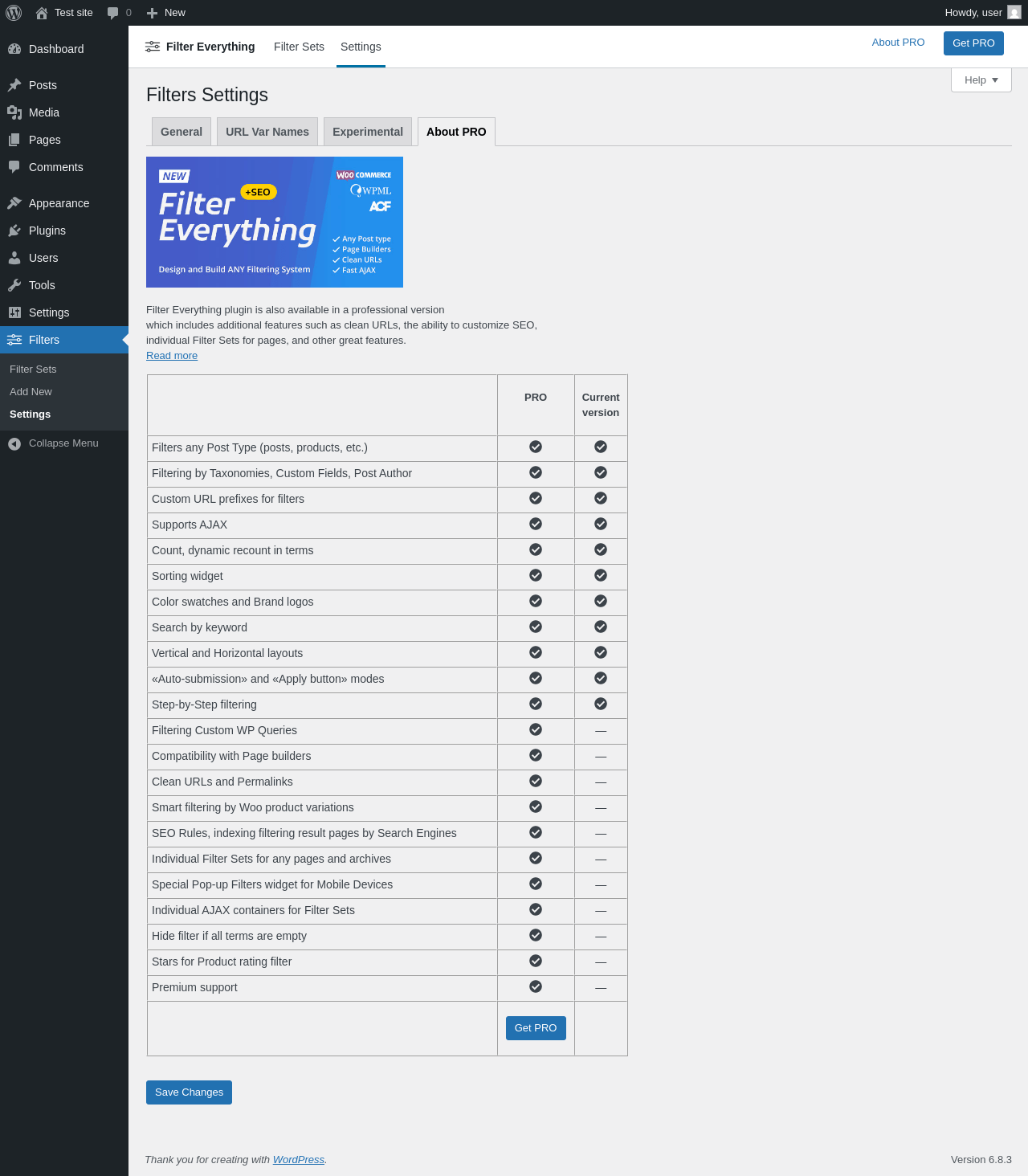The height and width of the screenshot is (1176, 1028).
Task: Click PRO checkmark for Stars for Product rating
Action: coord(536,961)
